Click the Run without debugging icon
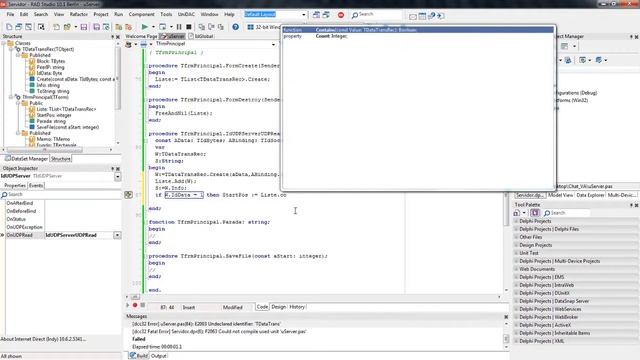Screen dimensions: 640x360 click(162, 27)
